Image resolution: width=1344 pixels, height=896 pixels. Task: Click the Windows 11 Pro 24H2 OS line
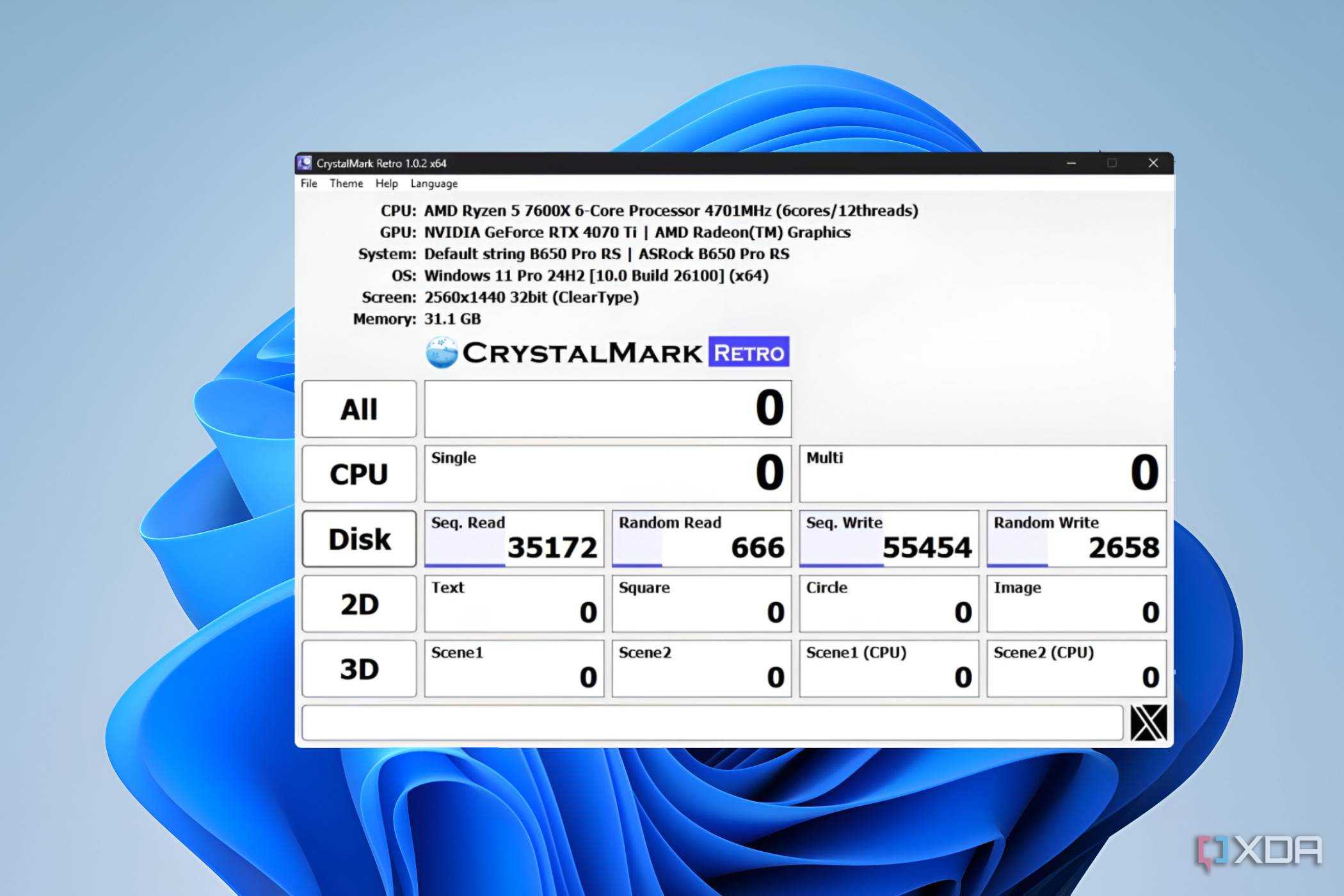(x=596, y=276)
